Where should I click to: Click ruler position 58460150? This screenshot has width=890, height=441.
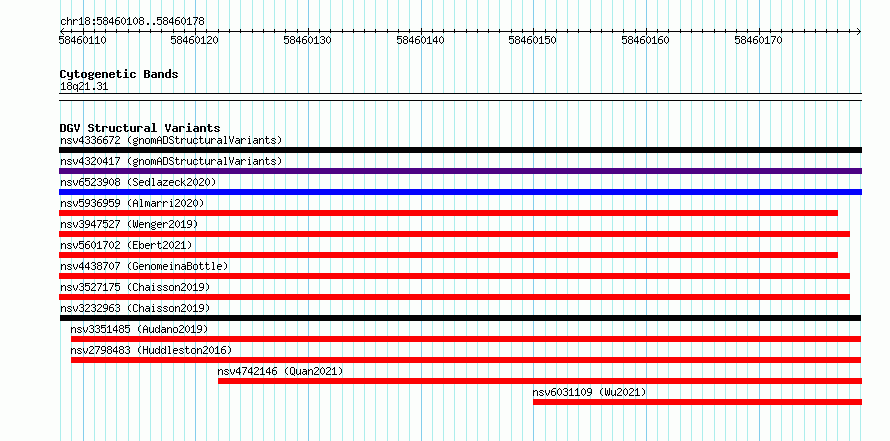(532, 40)
